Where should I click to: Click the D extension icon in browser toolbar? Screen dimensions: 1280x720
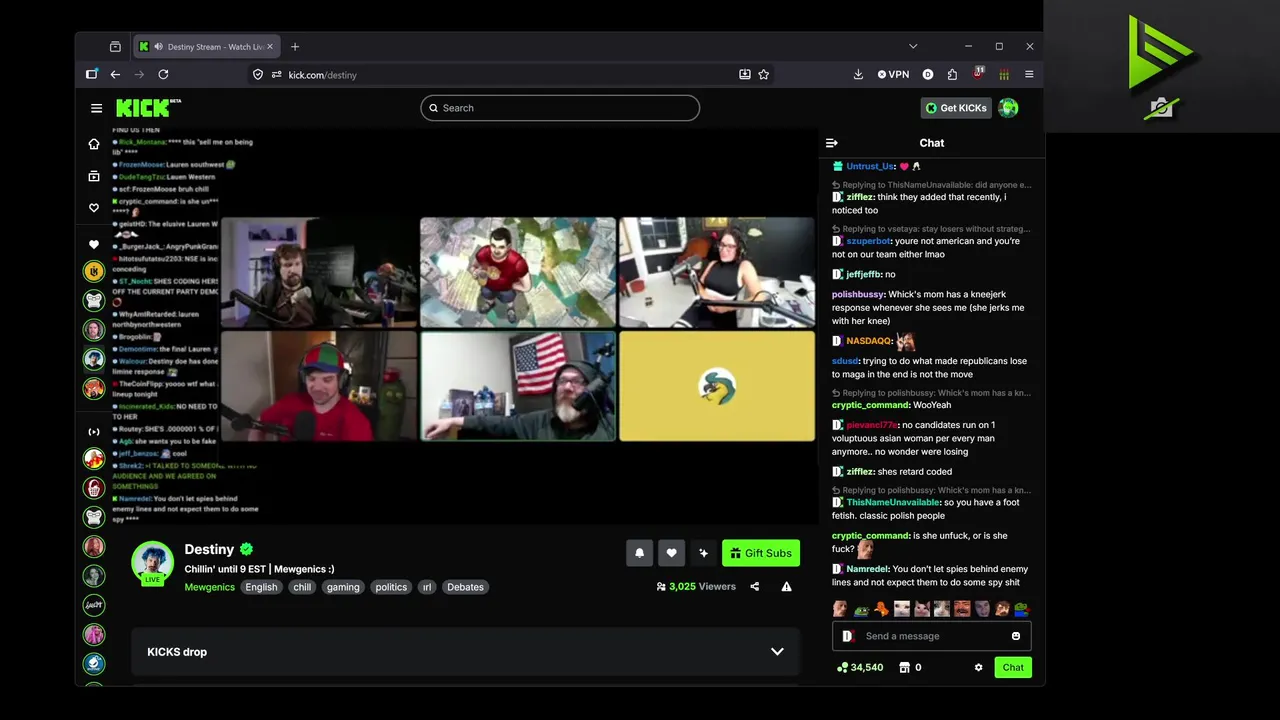928,74
